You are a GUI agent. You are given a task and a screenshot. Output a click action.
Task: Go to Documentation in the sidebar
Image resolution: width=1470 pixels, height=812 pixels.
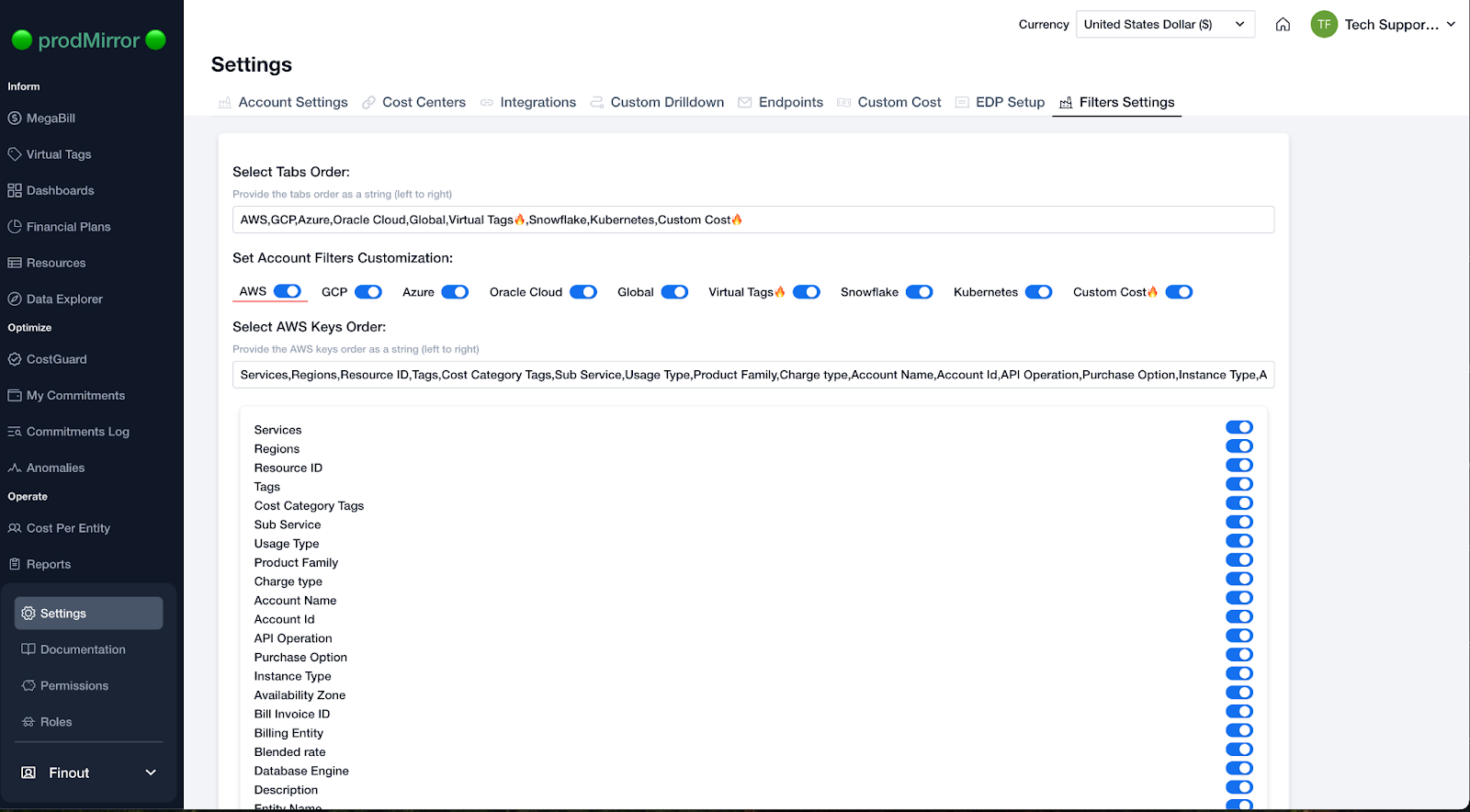(x=83, y=650)
